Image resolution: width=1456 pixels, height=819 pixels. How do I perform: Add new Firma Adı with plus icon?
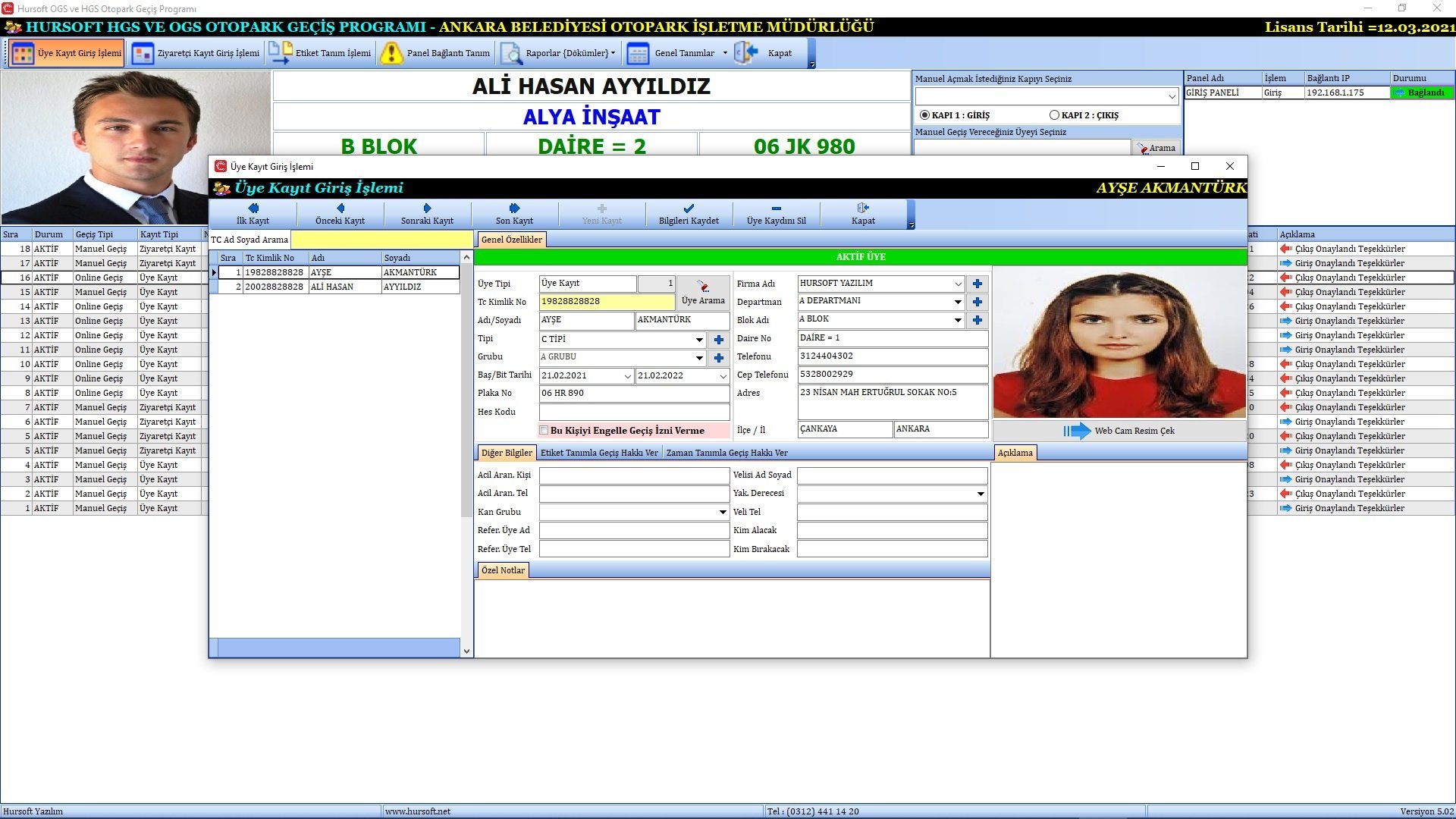click(x=977, y=284)
